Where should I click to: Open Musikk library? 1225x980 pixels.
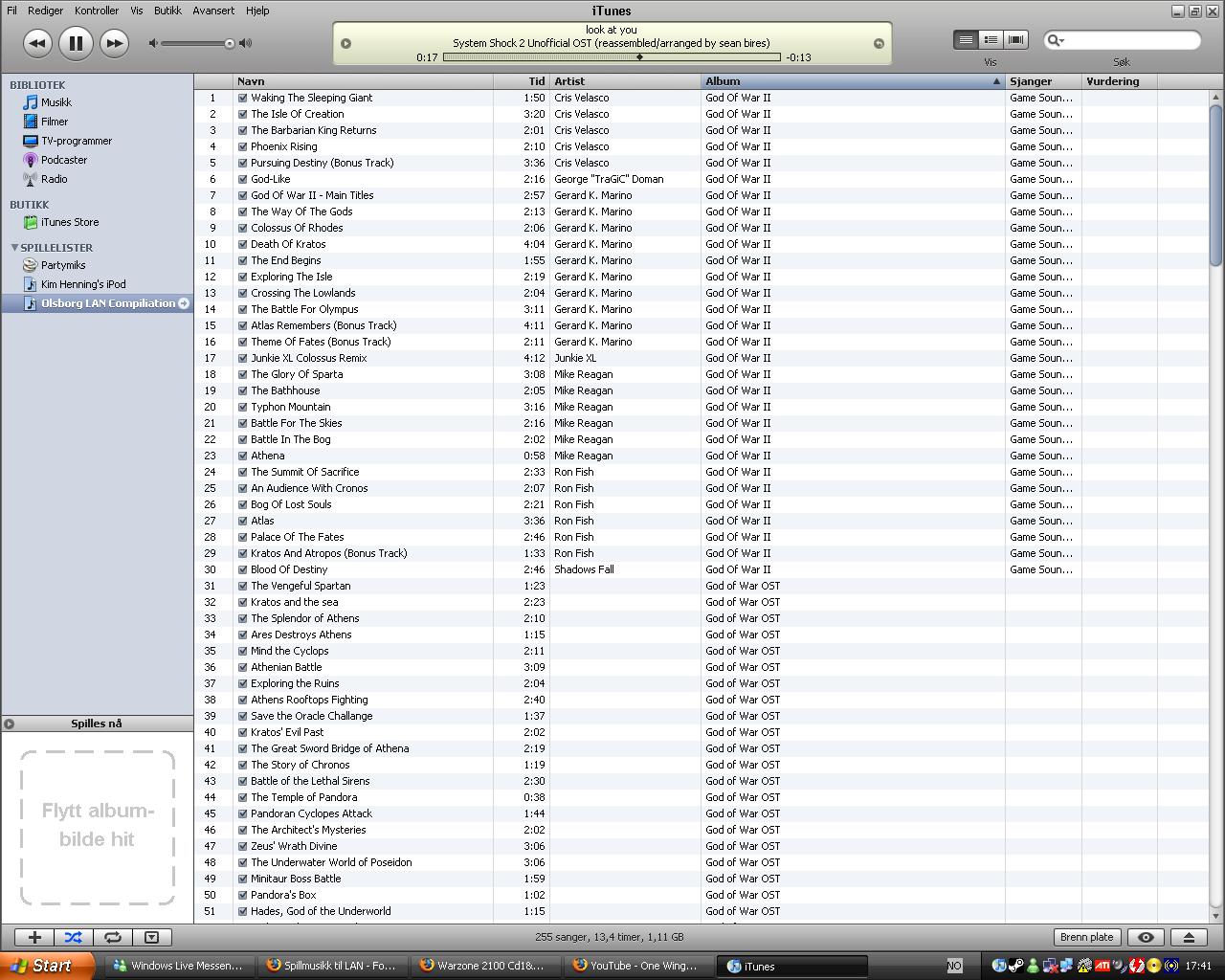pos(56,102)
